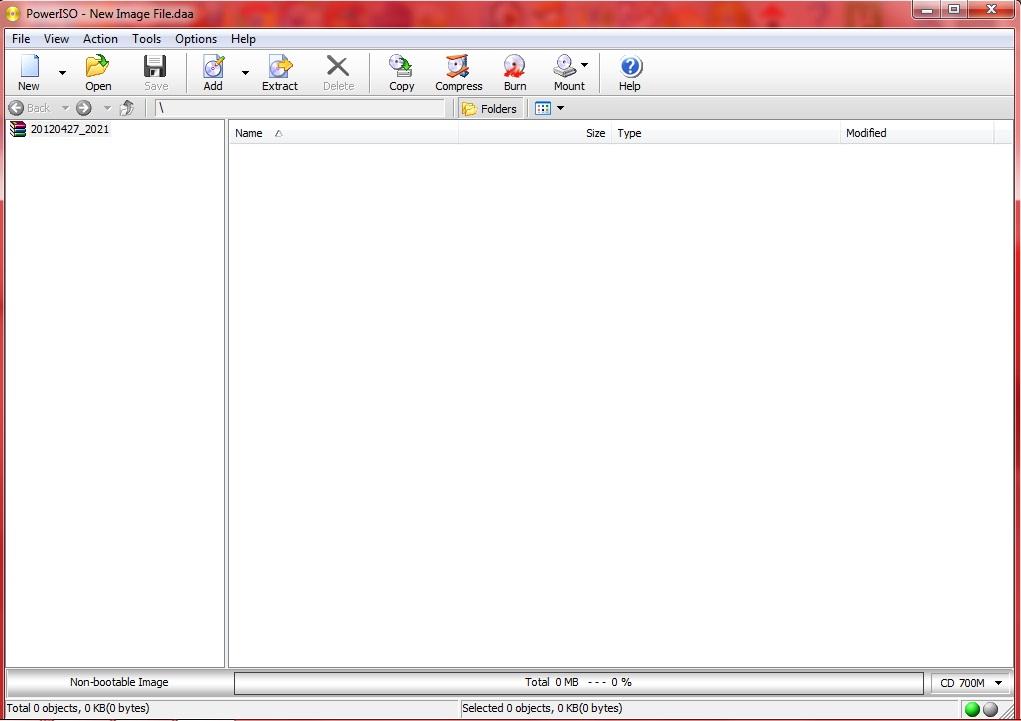Click the Add files toolbar icon
1021x721 pixels.
tap(213, 72)
